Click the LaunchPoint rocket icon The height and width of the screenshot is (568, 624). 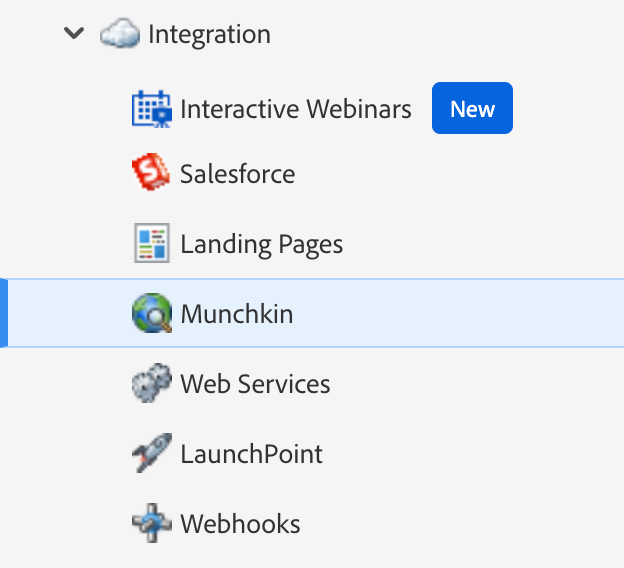pos(152,454)
